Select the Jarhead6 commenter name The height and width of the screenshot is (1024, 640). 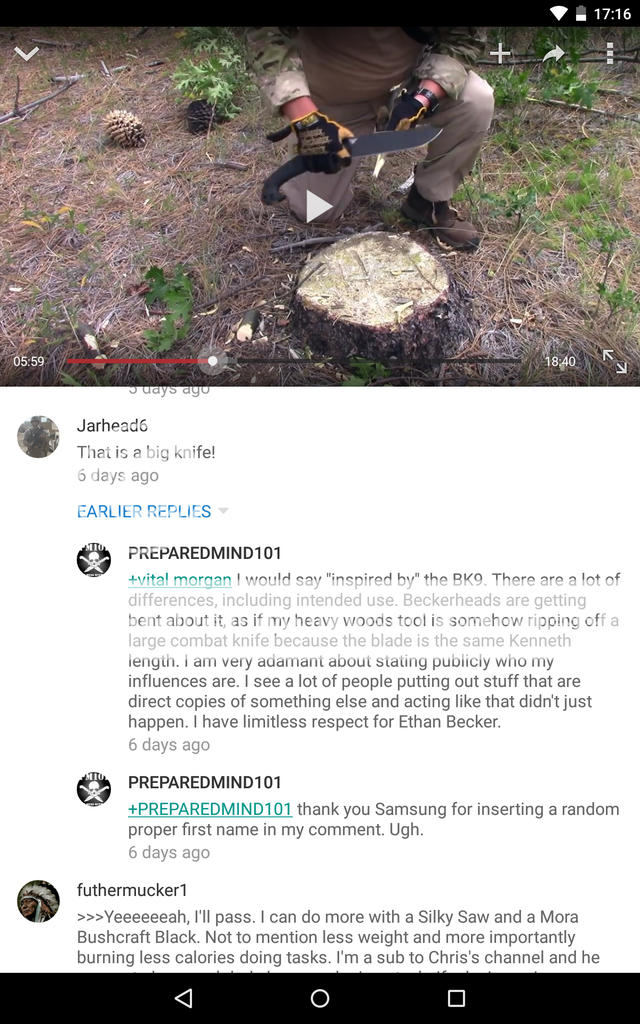click(112, 426)
